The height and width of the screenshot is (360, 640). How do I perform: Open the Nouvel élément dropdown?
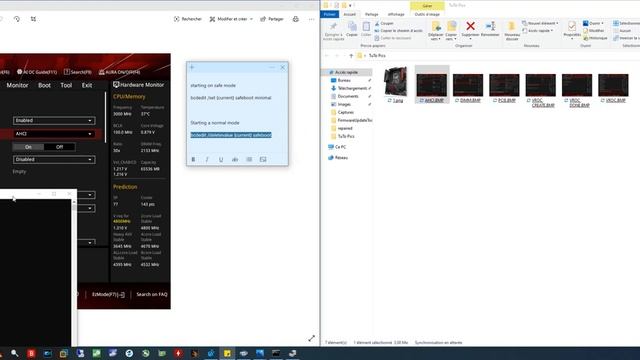[x=540, y=23]
